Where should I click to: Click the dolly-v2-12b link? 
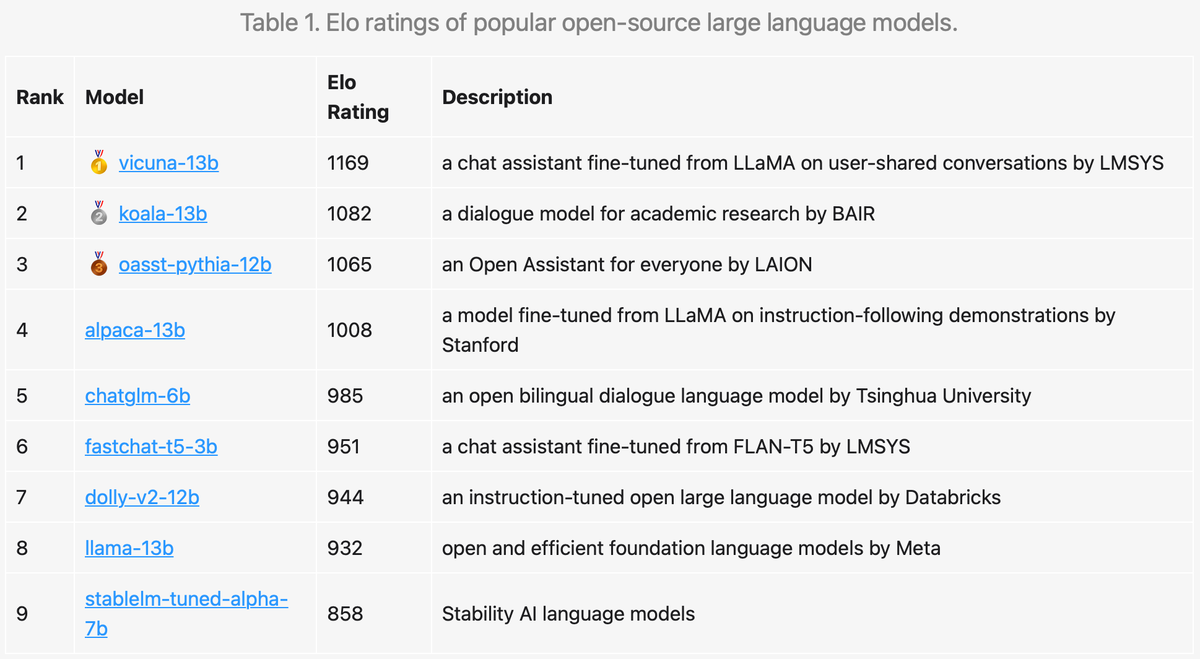tap(142, 497)
